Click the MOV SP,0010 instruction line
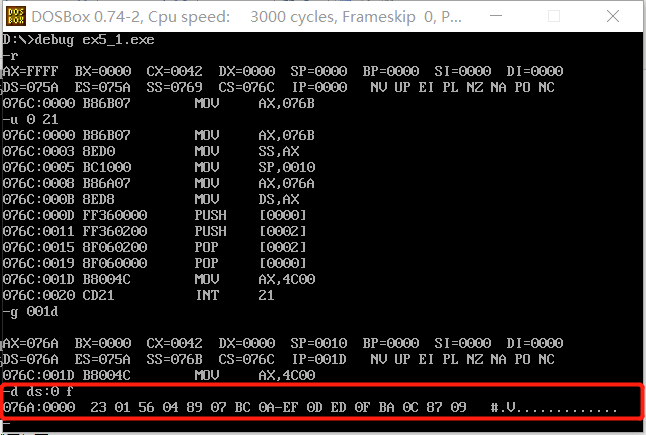Image resolution: width=646 pixels, height=435 pixels. point(159,167)
